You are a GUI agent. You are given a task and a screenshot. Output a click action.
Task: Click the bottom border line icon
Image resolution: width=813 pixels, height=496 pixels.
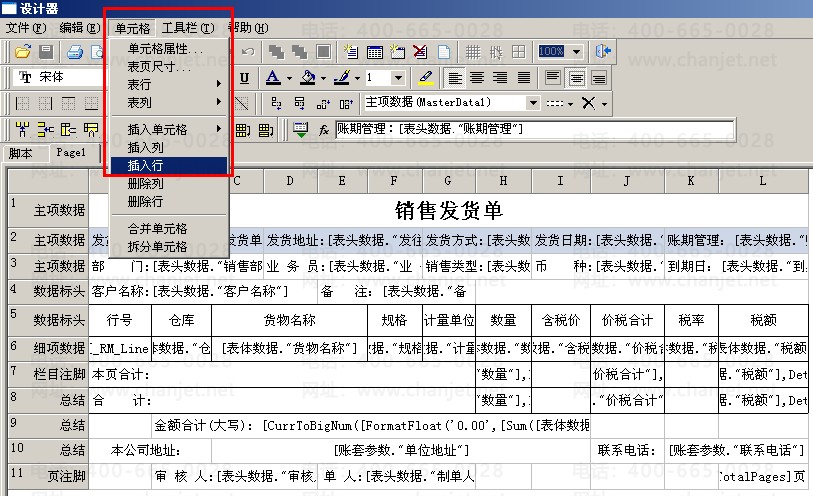point(91,104)
